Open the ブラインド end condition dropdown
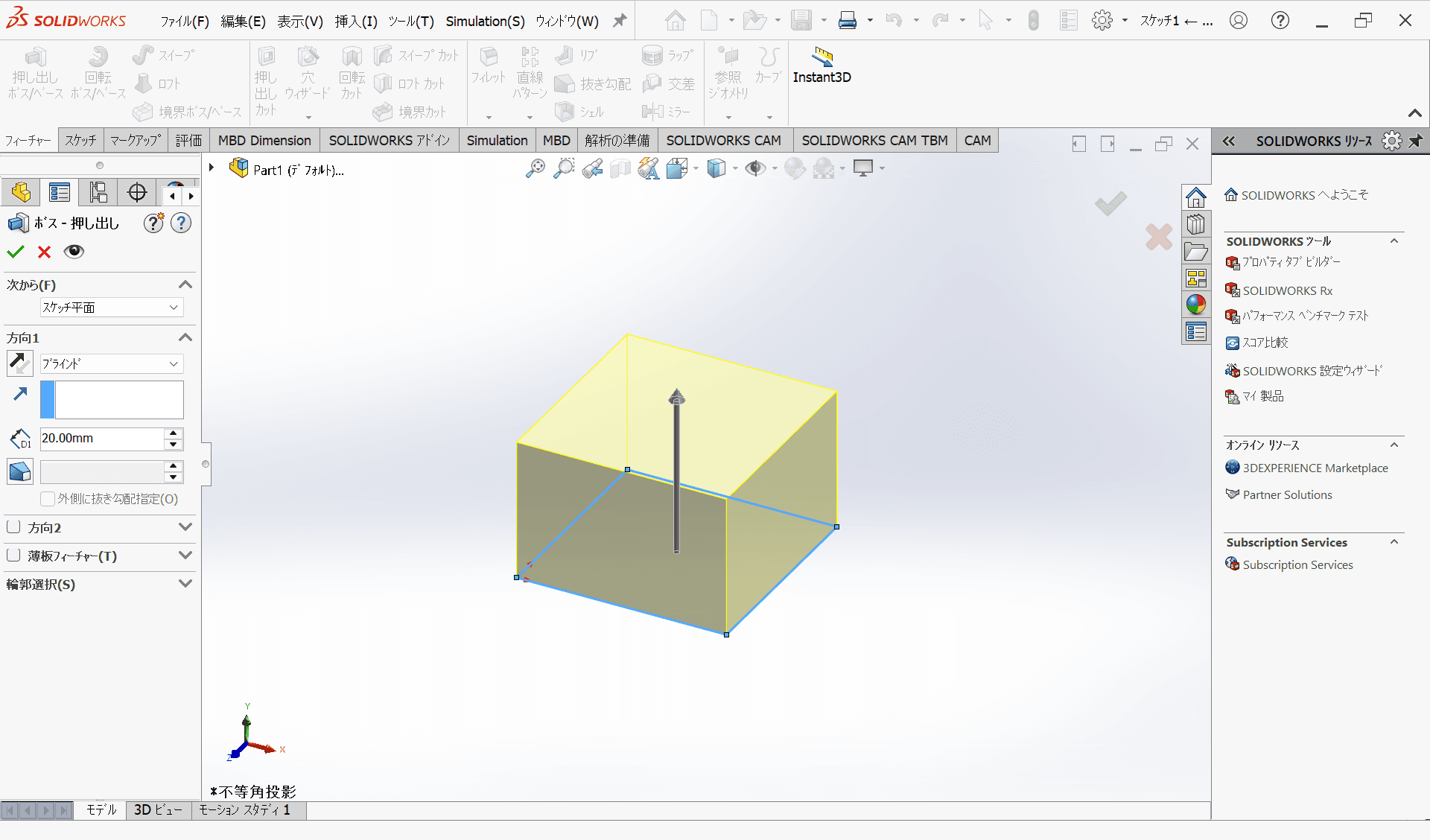 coord(112,363)
